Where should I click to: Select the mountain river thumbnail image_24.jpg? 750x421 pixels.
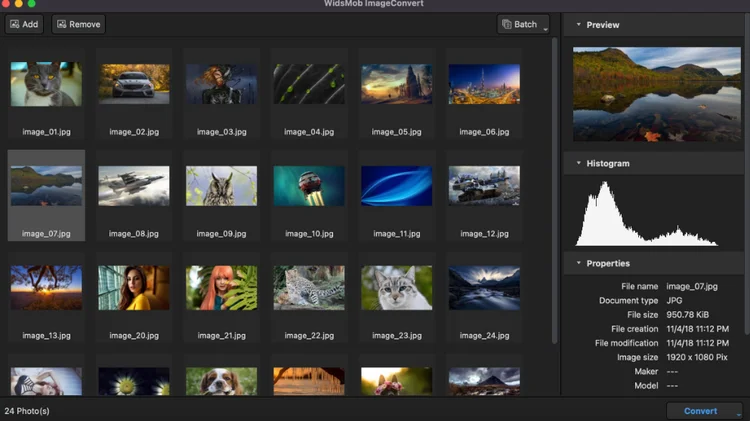point(484,288)
